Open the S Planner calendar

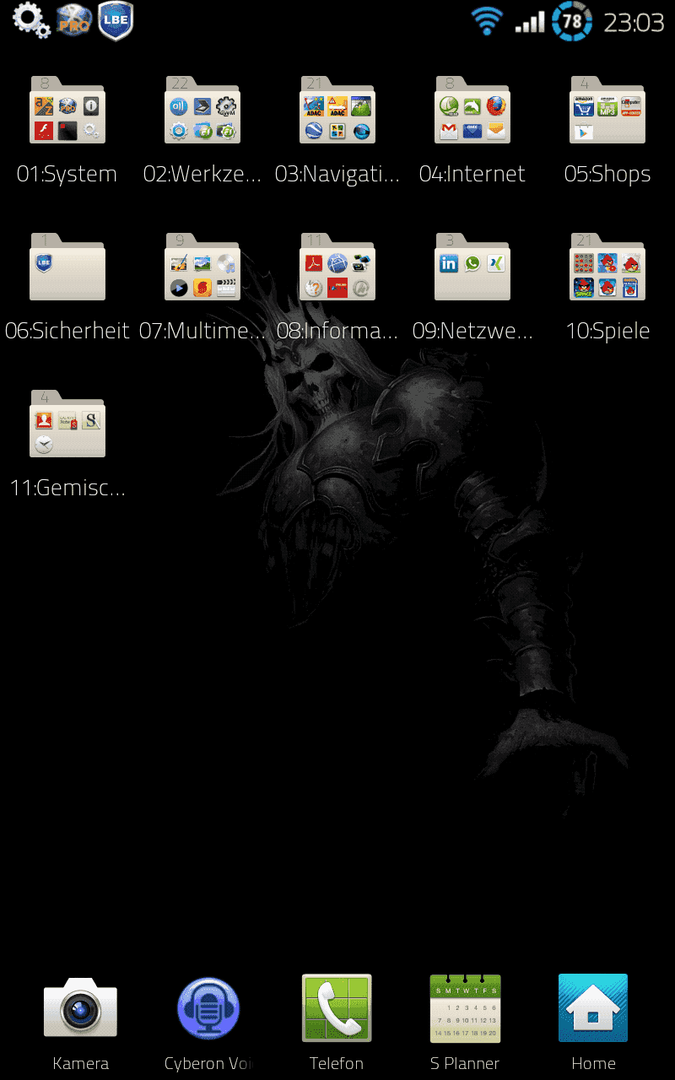465,1008
